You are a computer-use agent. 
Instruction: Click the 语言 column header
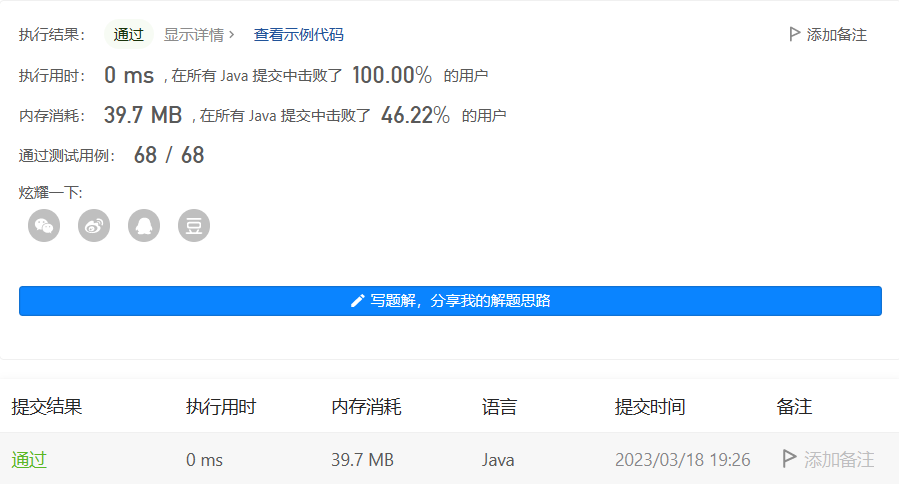click(499, 407)
